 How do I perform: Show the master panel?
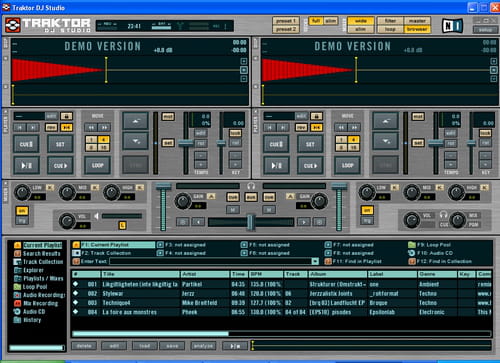pyautogui.click(x=417, y=21)
